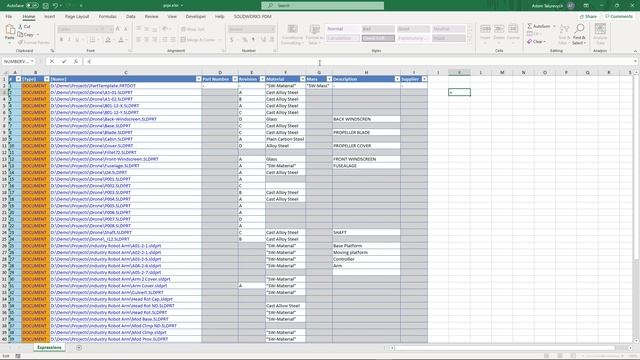Image resolution: width=640 pixels, height=360 pixels.
Task: Click the AutoSum sigma button
Action: pyautogui.click(x=539, y=26)
